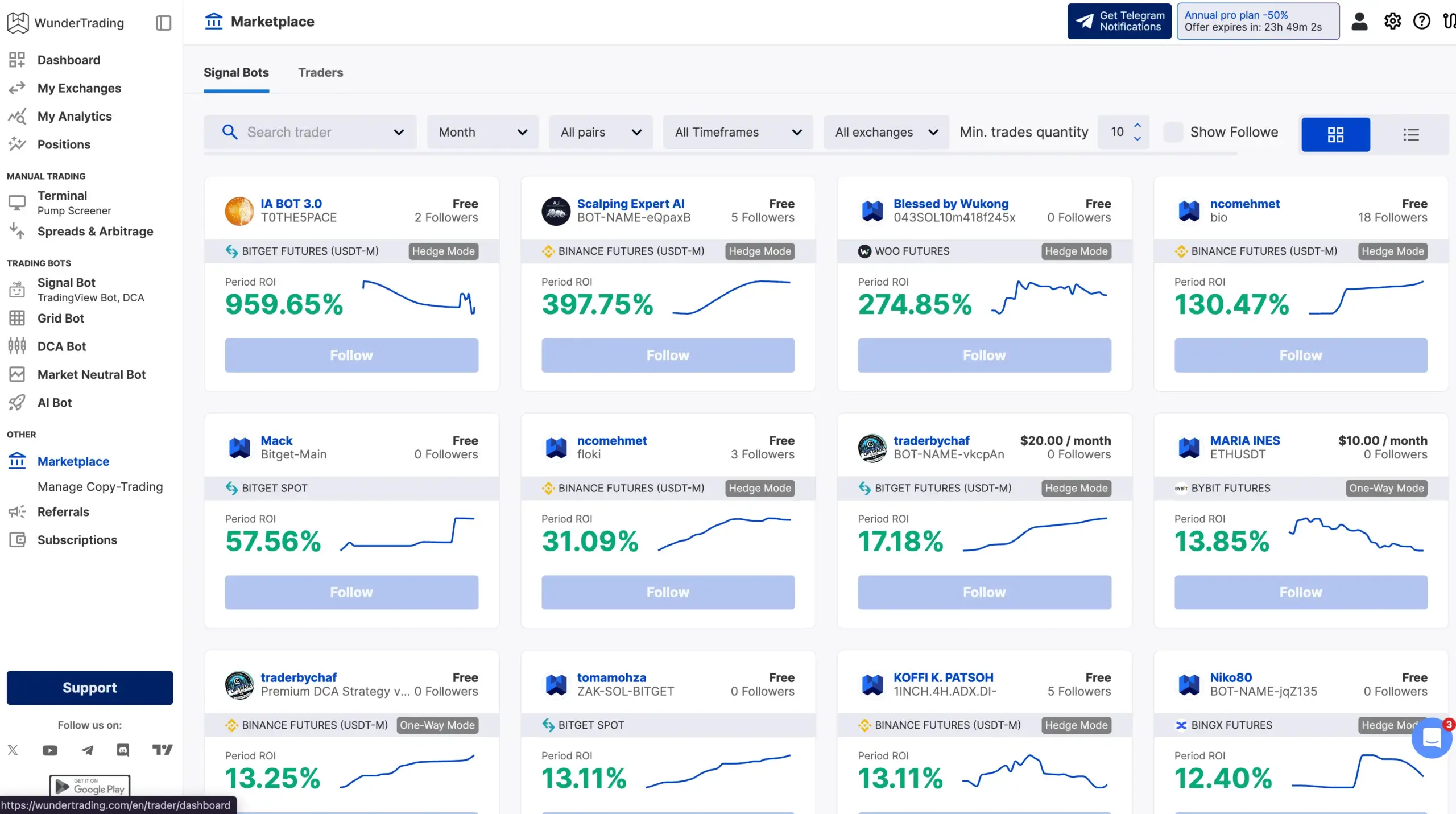The width and height of the screenshot is (1456, 814).
Task: Click the My Exchanges arrows icon
Action: (17, 88)
